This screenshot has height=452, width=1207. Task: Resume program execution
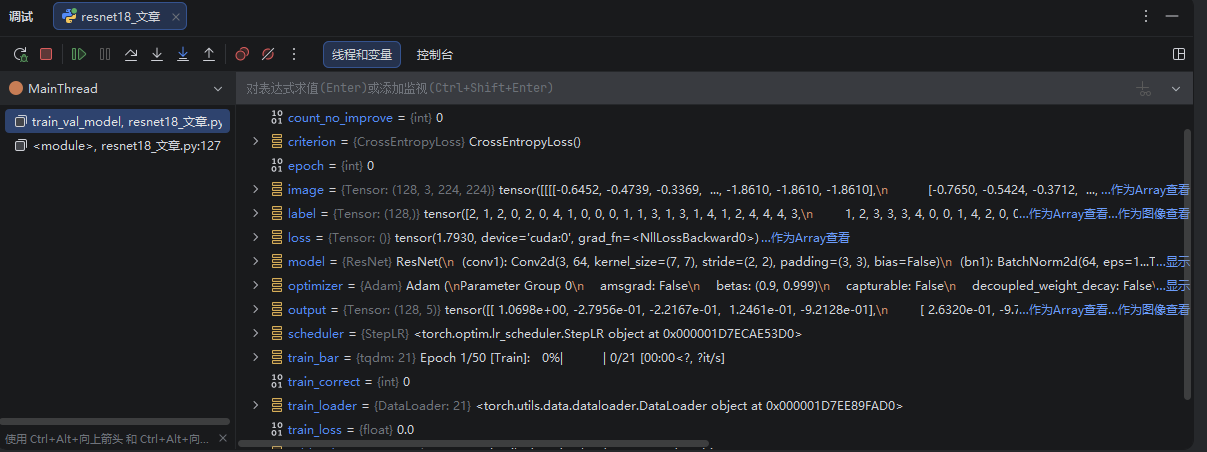point(79,54)
